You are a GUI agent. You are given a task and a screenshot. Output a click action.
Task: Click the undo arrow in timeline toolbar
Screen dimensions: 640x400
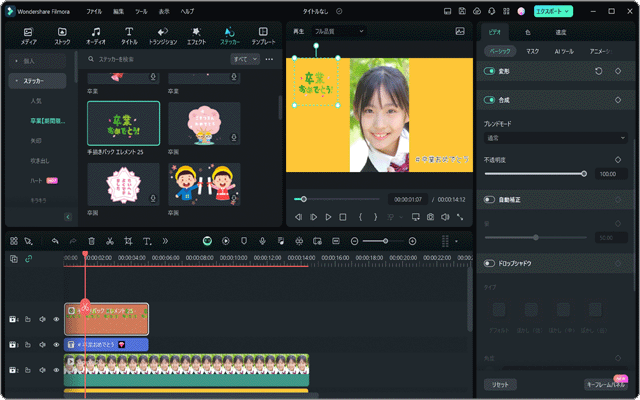[55, 241]
